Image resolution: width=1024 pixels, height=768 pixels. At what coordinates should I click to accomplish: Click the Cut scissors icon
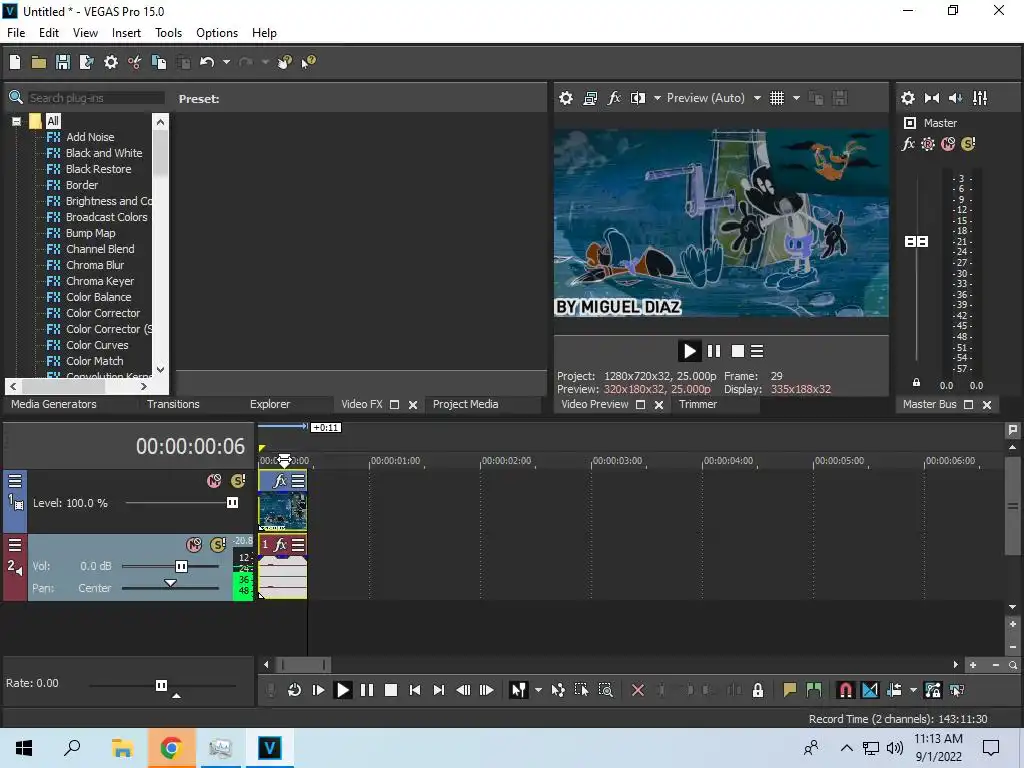pyautogui.click(x=135, y=62)
